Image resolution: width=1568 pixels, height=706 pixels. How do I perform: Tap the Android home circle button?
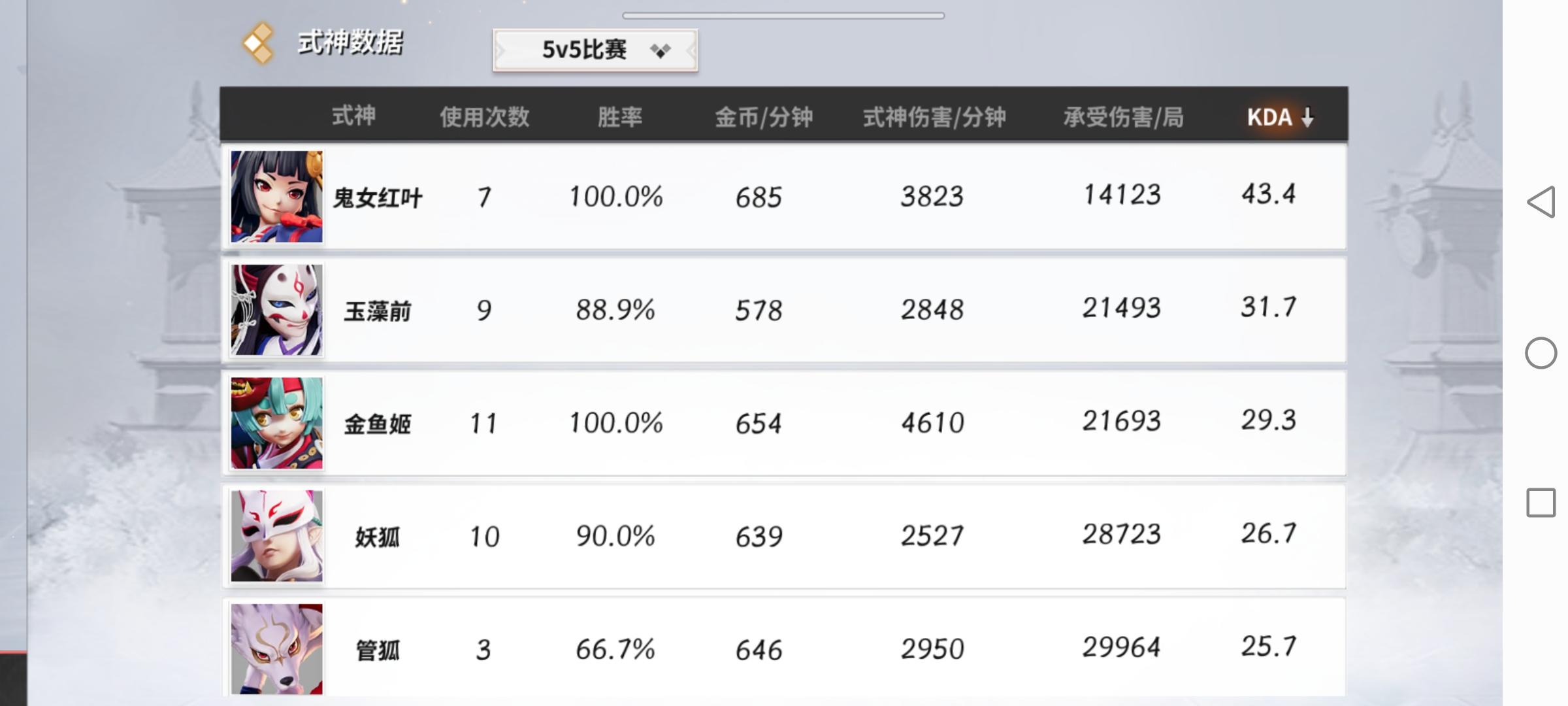(x=1541, y=353)
